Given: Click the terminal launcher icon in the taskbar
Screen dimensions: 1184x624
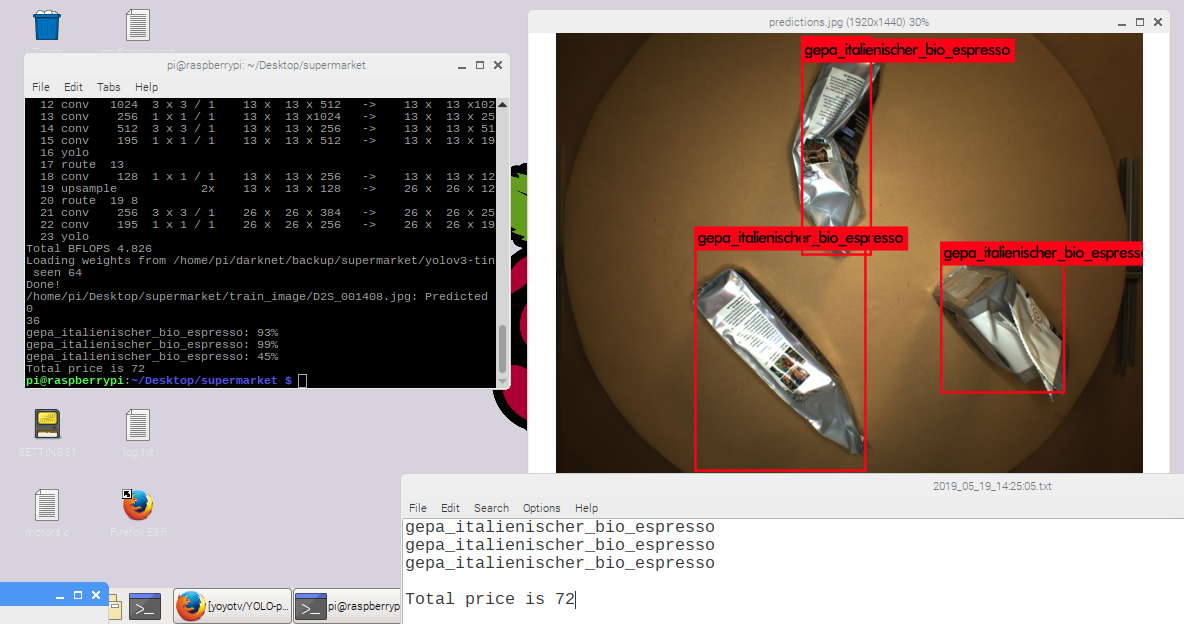Looking at the screenshot, I should coord(144,607).
